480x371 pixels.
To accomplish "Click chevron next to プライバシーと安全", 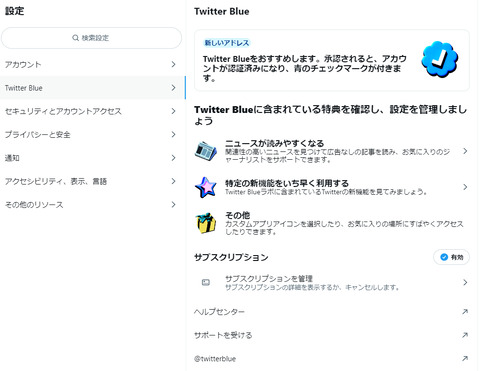I will point(173,134).
